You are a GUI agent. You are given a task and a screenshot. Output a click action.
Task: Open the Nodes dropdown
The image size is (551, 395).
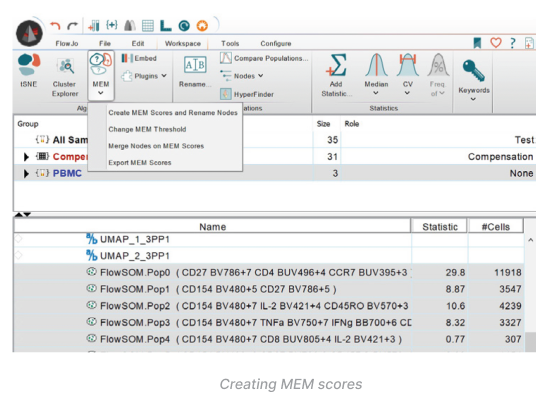tap(241, 76)
